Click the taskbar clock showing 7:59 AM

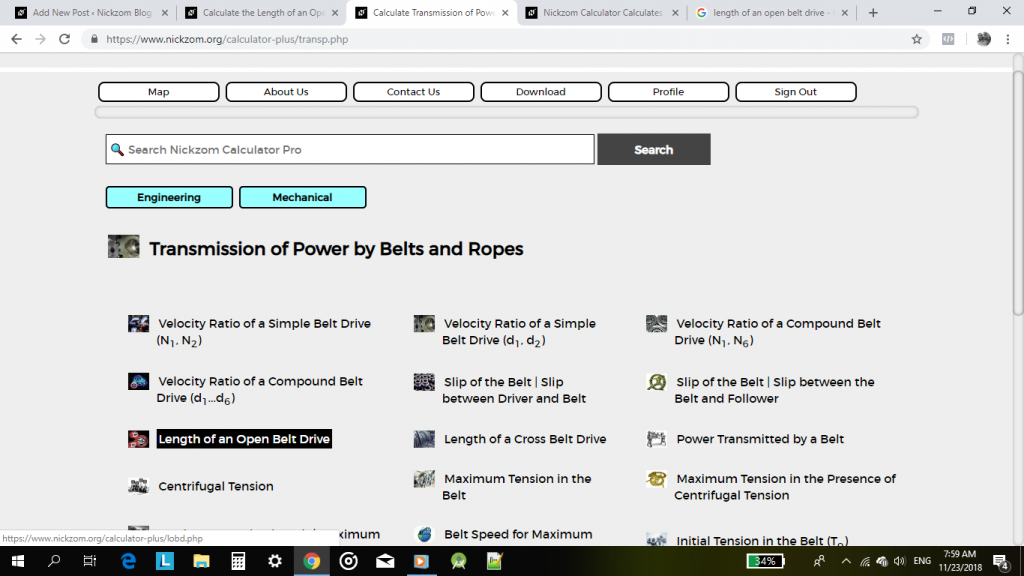click(960, 561)
